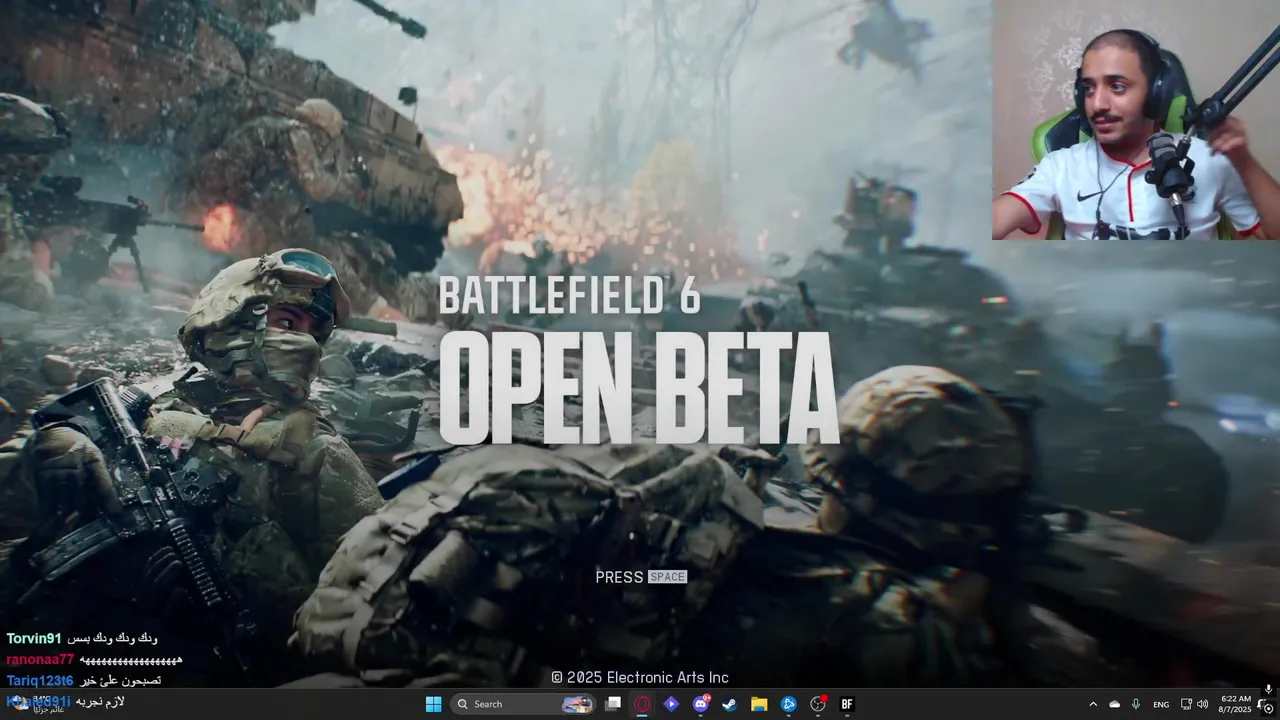Open Opera GX browser from taskbar

tap(642, 704)
